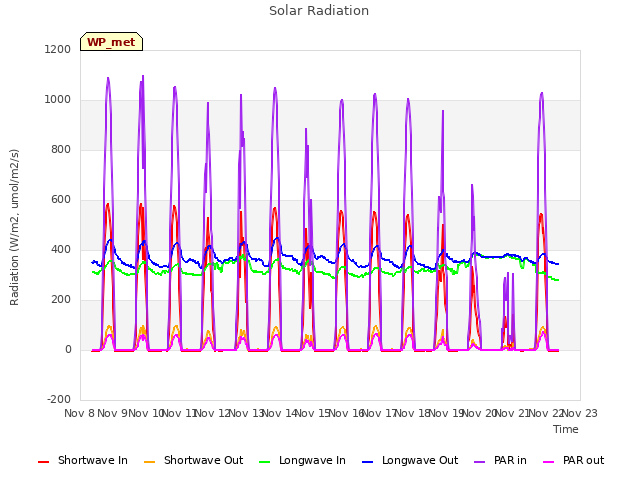
Task: Click the magenta PAR out legend swatch
Action: pos(549,462)
